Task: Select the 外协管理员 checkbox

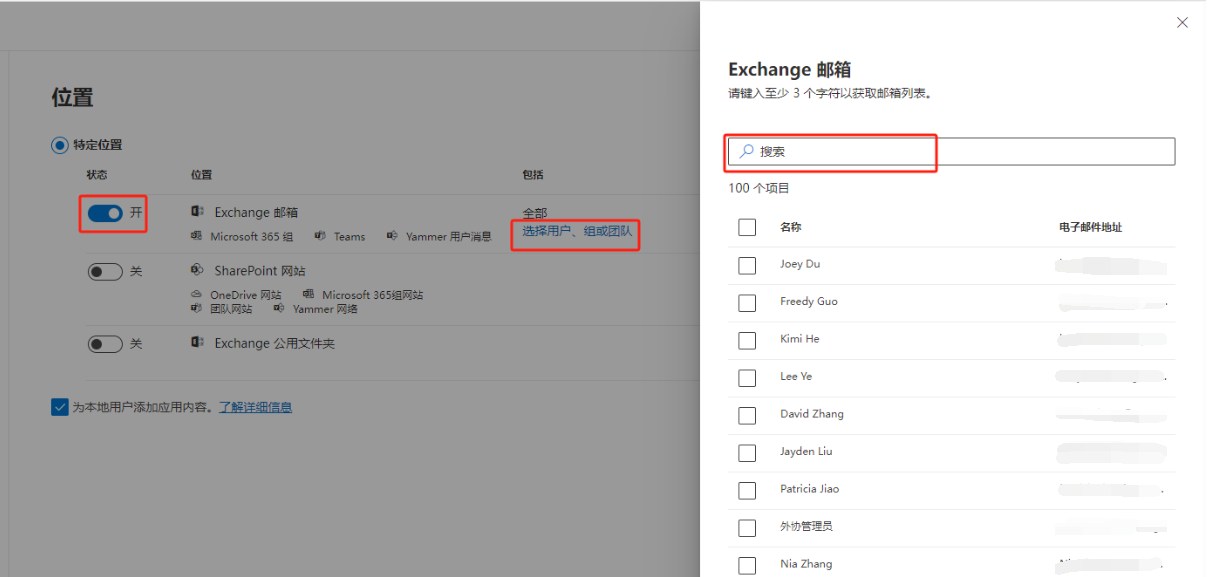Action: pyautogui.click(x=747, y=527)
